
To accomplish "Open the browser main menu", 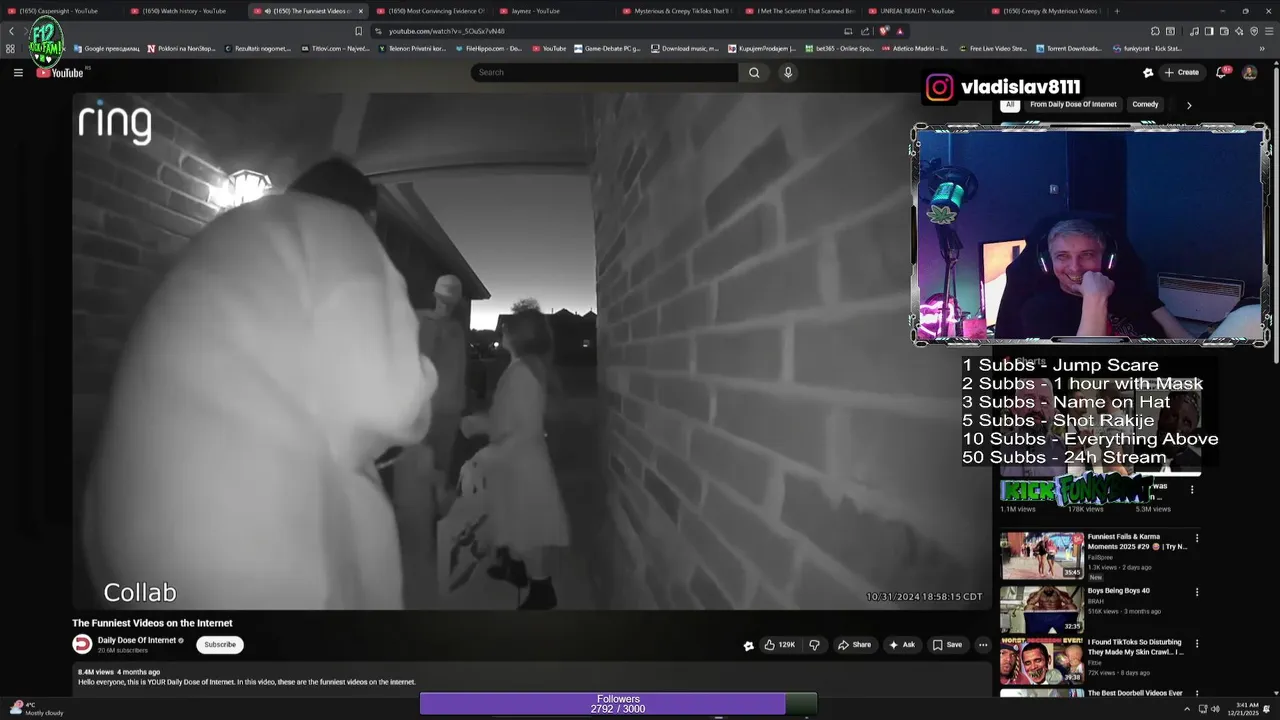I will [1268, 31].
